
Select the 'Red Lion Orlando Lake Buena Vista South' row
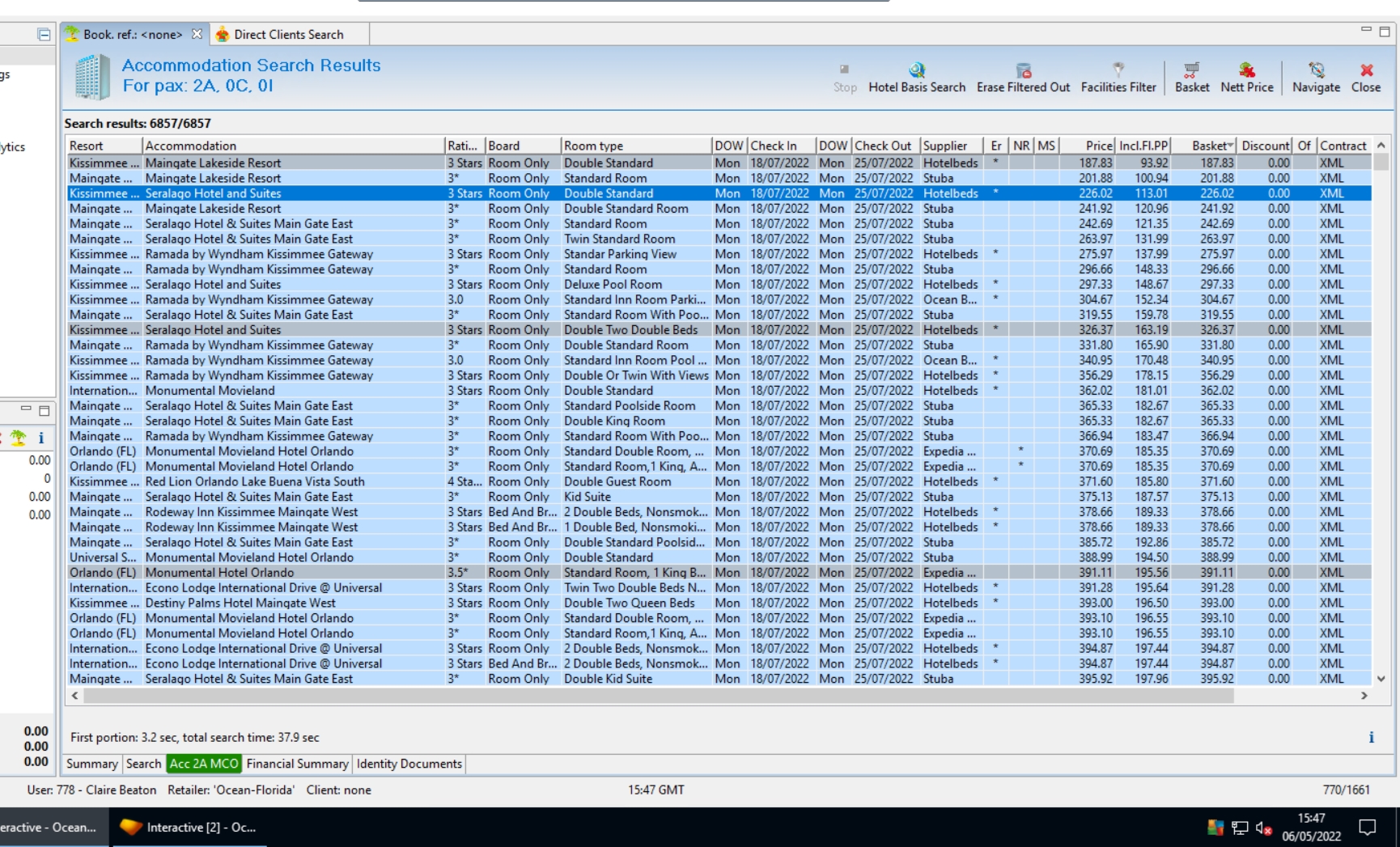[719, 481]
